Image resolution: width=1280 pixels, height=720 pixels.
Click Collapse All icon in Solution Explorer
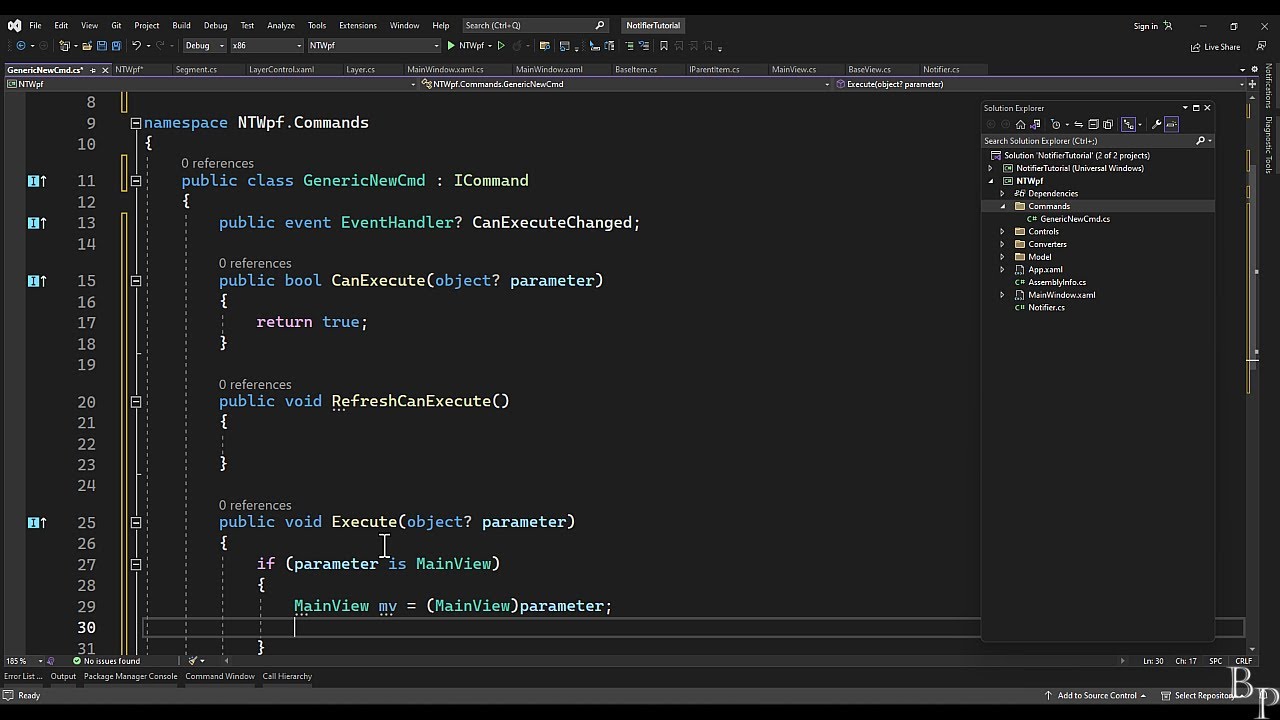click(1093, 125)
